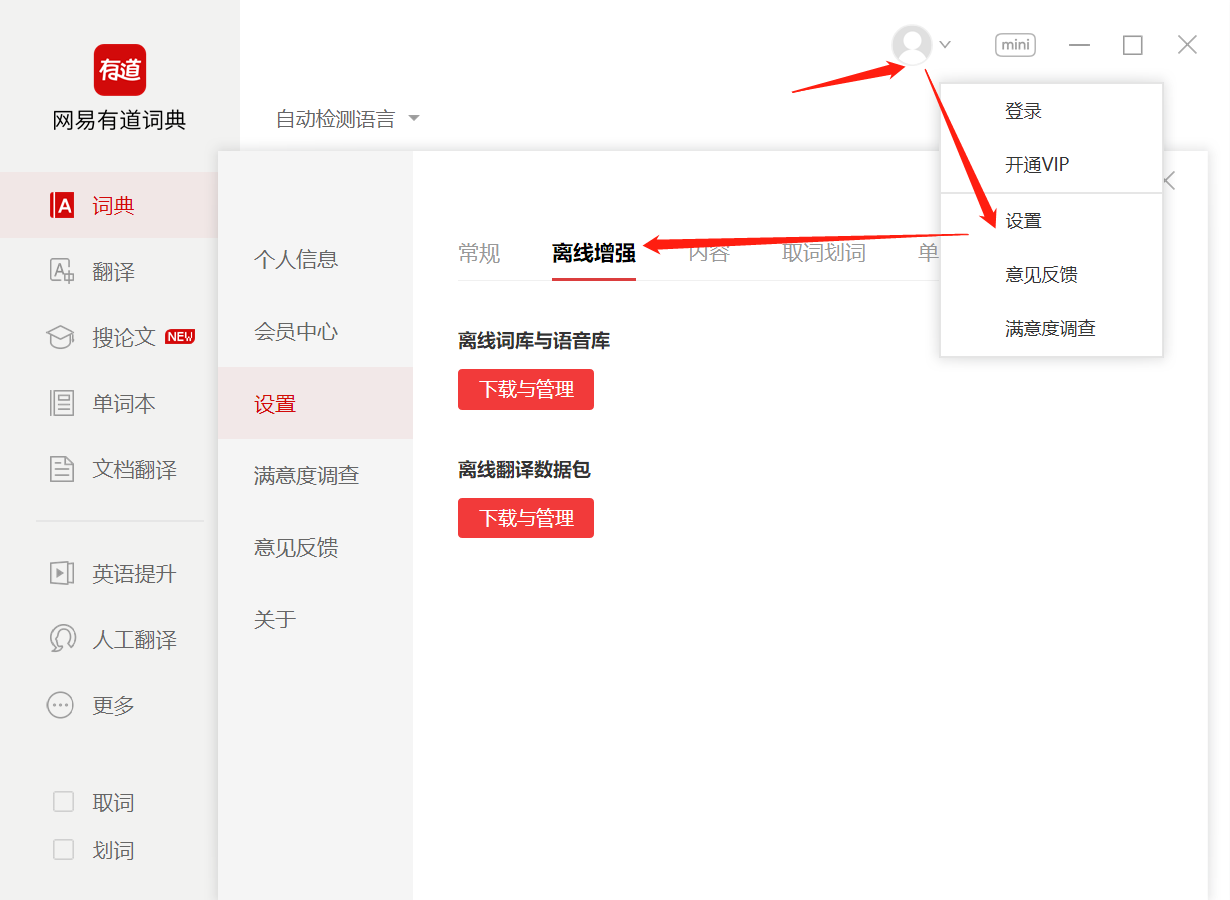Open the 单词本 wordbook icon
The width and height of the screenshot is (1230, 900).
click(62, 404)
